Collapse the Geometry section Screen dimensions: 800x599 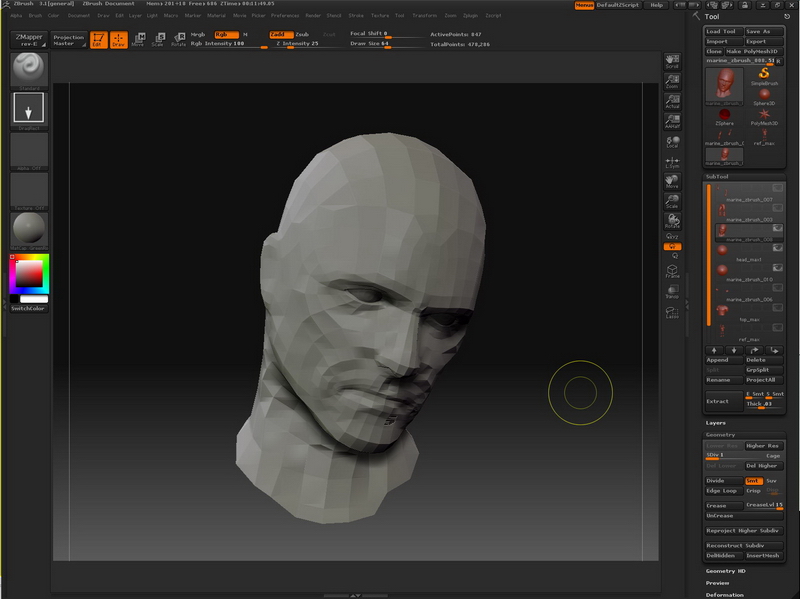tap(720, 435)
